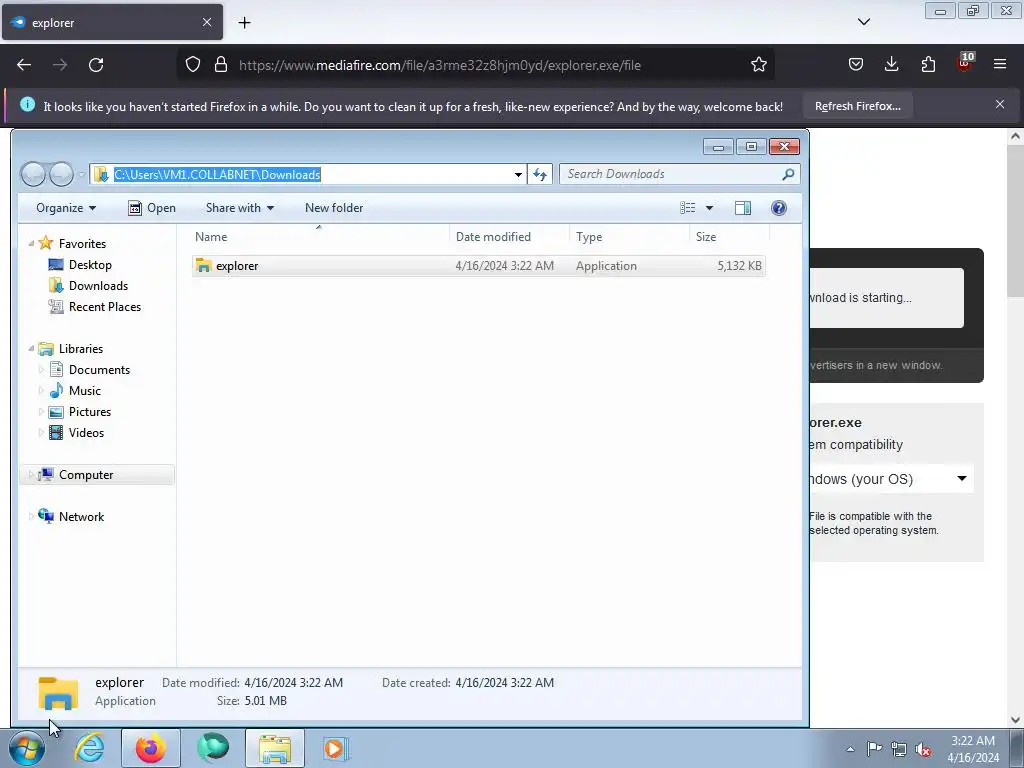Dismiss Firefox refresh notification bar
Viewport: 1024px width, 768px height.
1000,104
